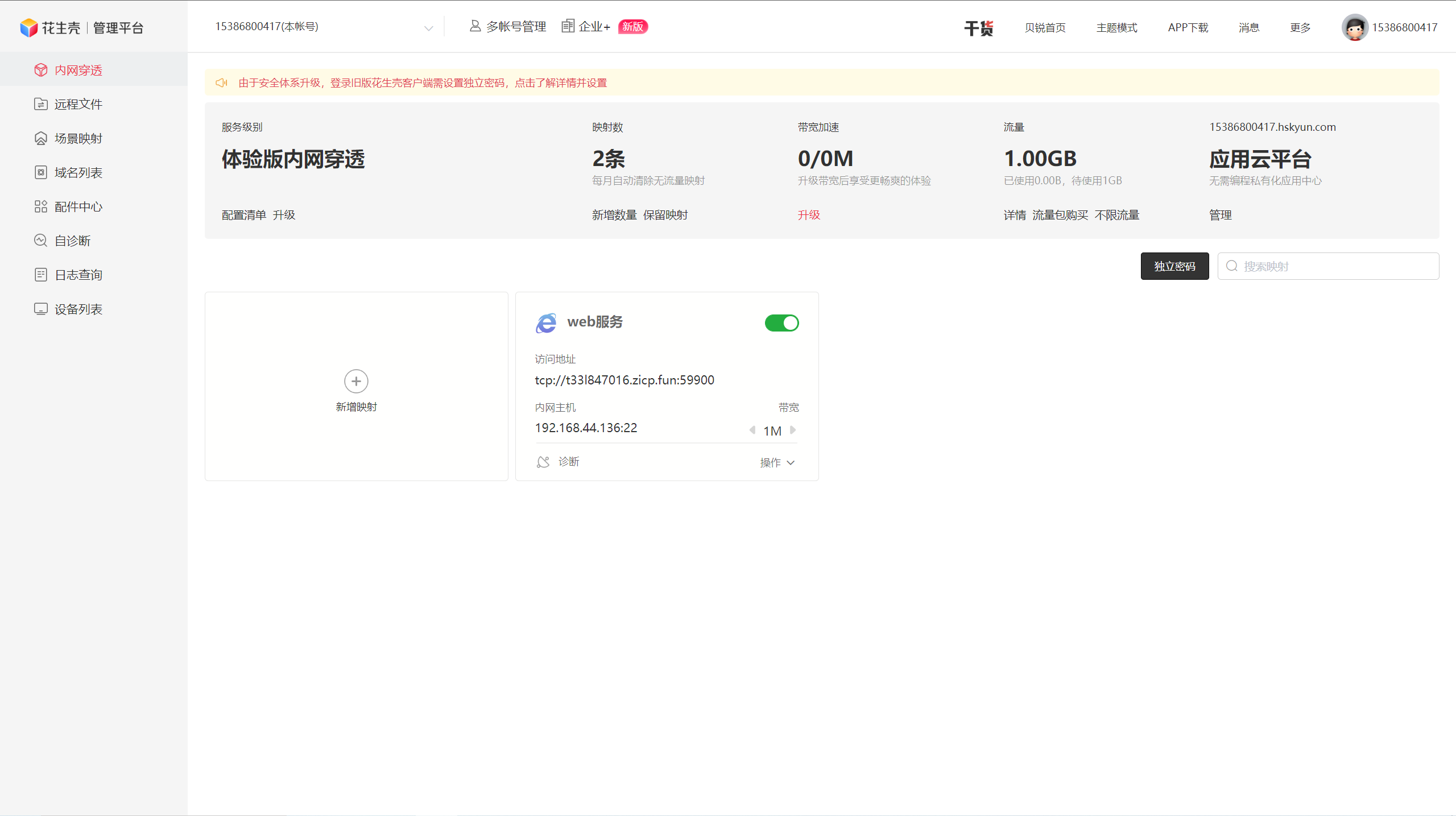Increase bandwidth with the right arrow
Image resolution: width=1456 pixels, height=816 pixels.
pyautogui.click(x=793, y=430)
